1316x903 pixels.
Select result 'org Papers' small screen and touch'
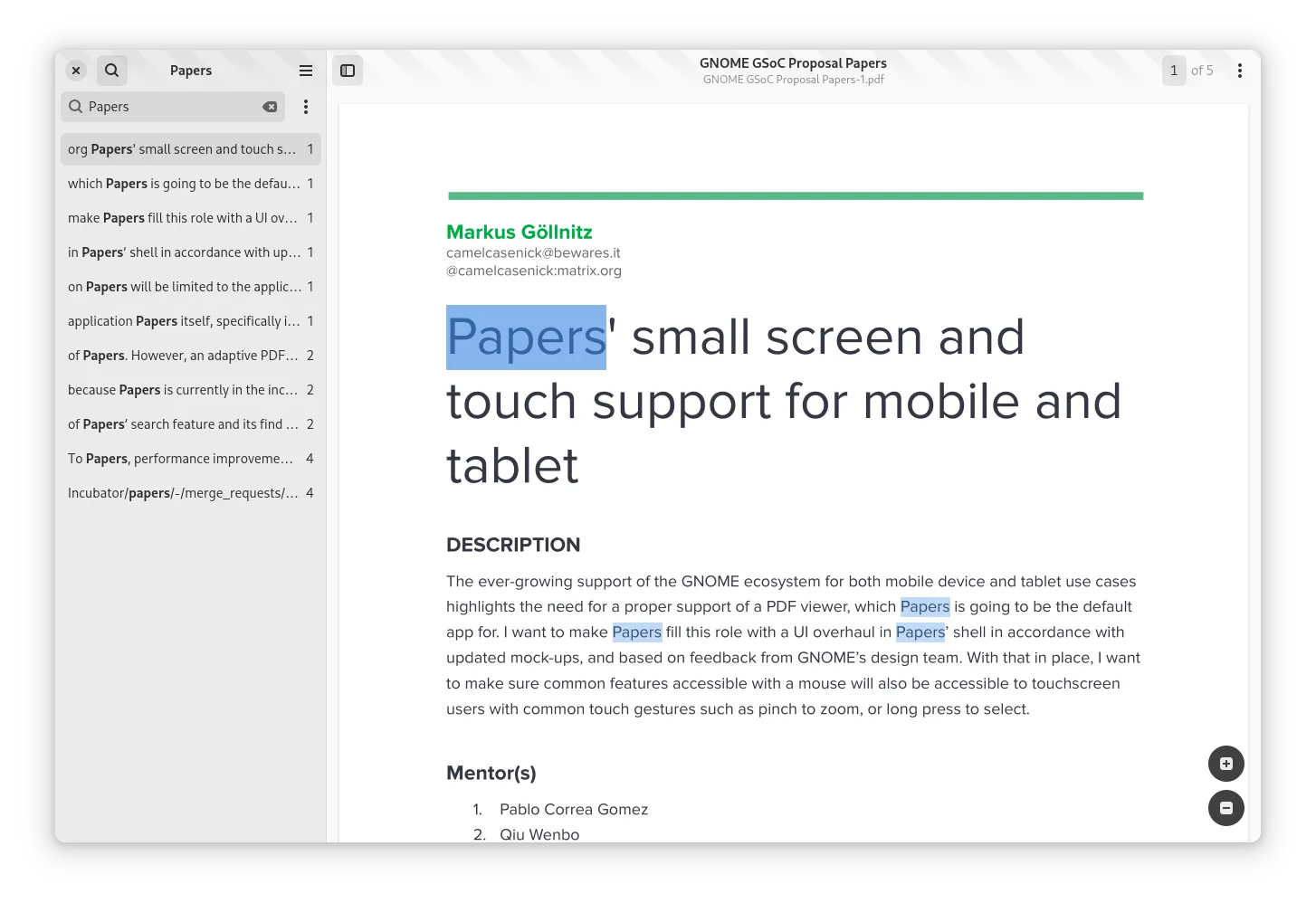click(191, 149)
